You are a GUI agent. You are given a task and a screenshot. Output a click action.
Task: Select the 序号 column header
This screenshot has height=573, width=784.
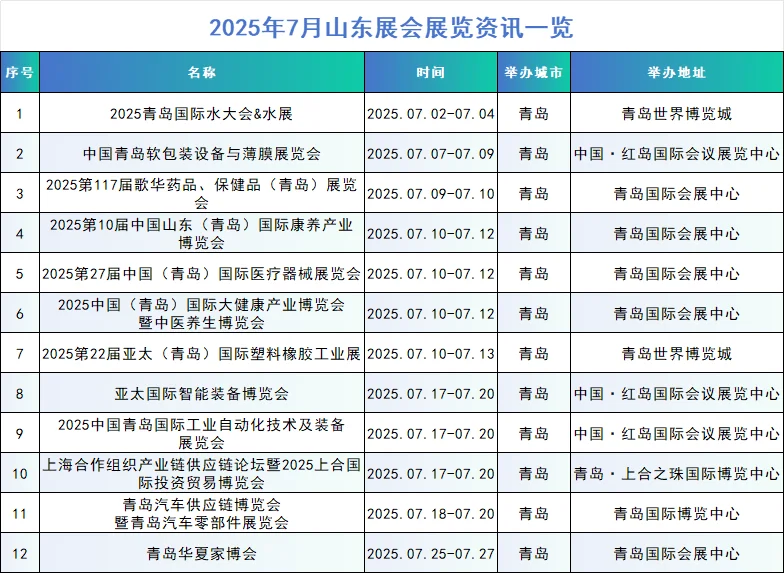pyautogui.click(x=20, y=72)
